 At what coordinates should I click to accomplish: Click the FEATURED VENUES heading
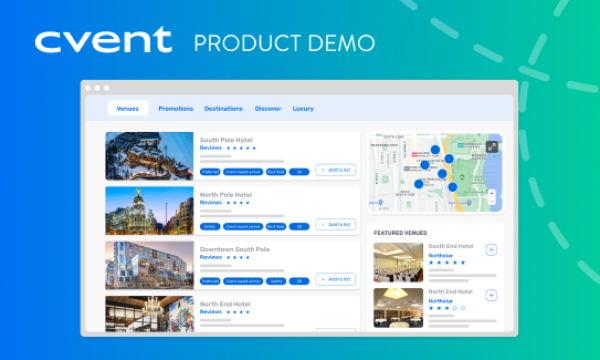tap(400, 233)
